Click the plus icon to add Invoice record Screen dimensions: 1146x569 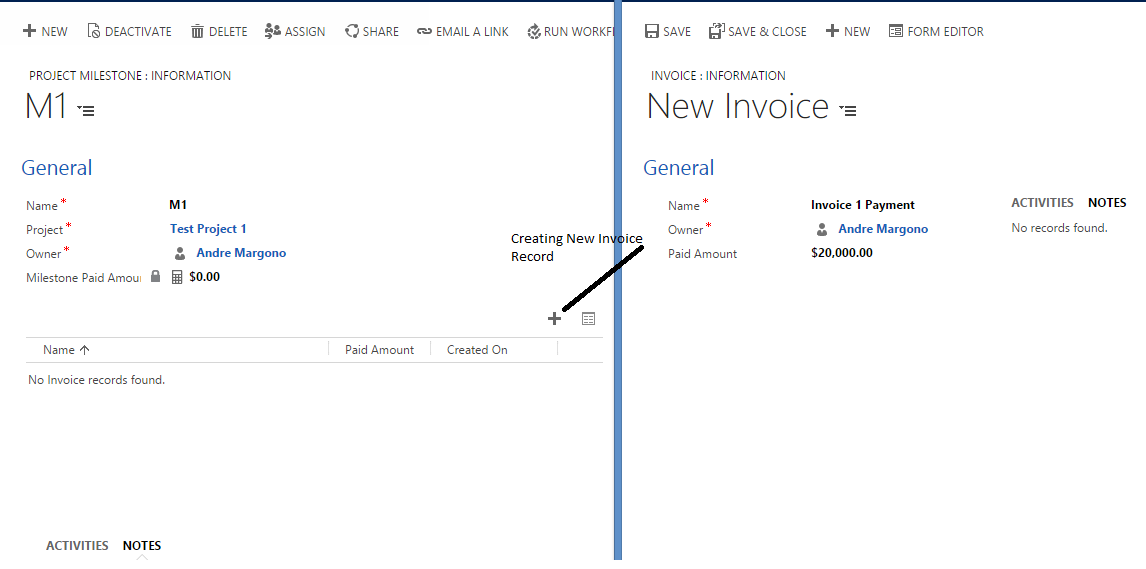click(x=554, y=319)
